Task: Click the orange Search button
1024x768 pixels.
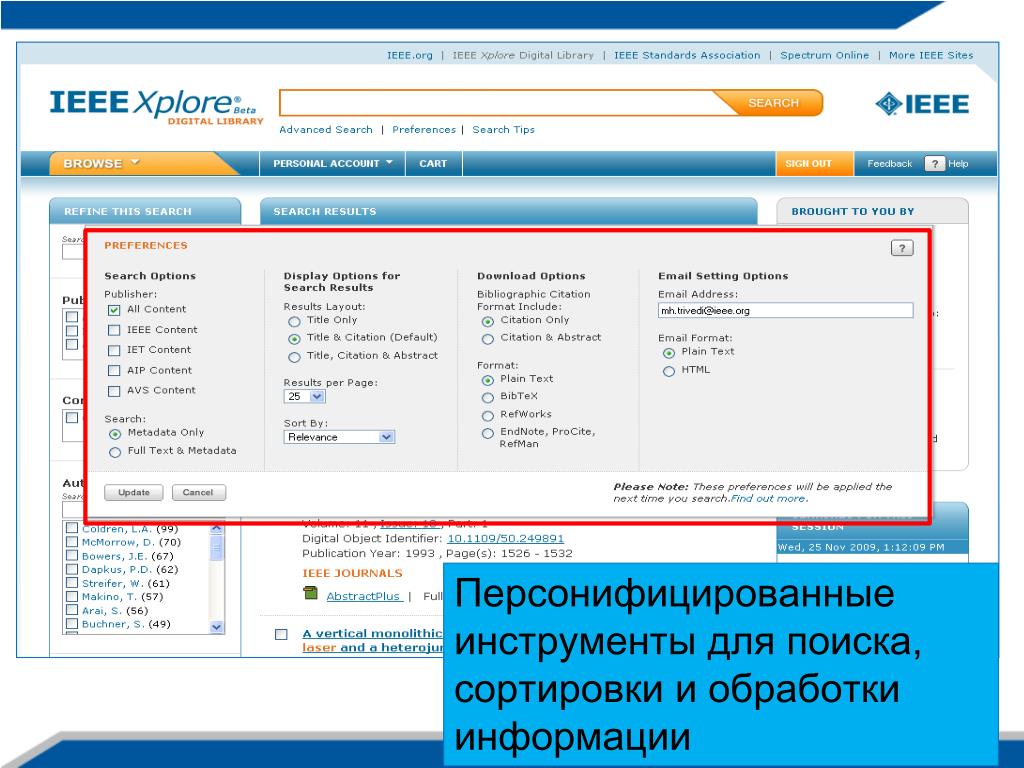Action: 773,103
